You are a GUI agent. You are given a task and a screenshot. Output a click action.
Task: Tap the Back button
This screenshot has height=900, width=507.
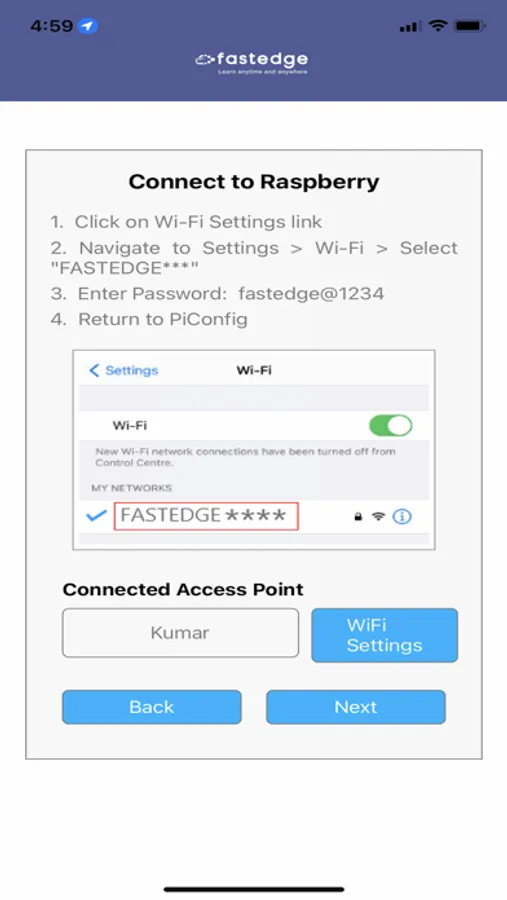[152, 707]
